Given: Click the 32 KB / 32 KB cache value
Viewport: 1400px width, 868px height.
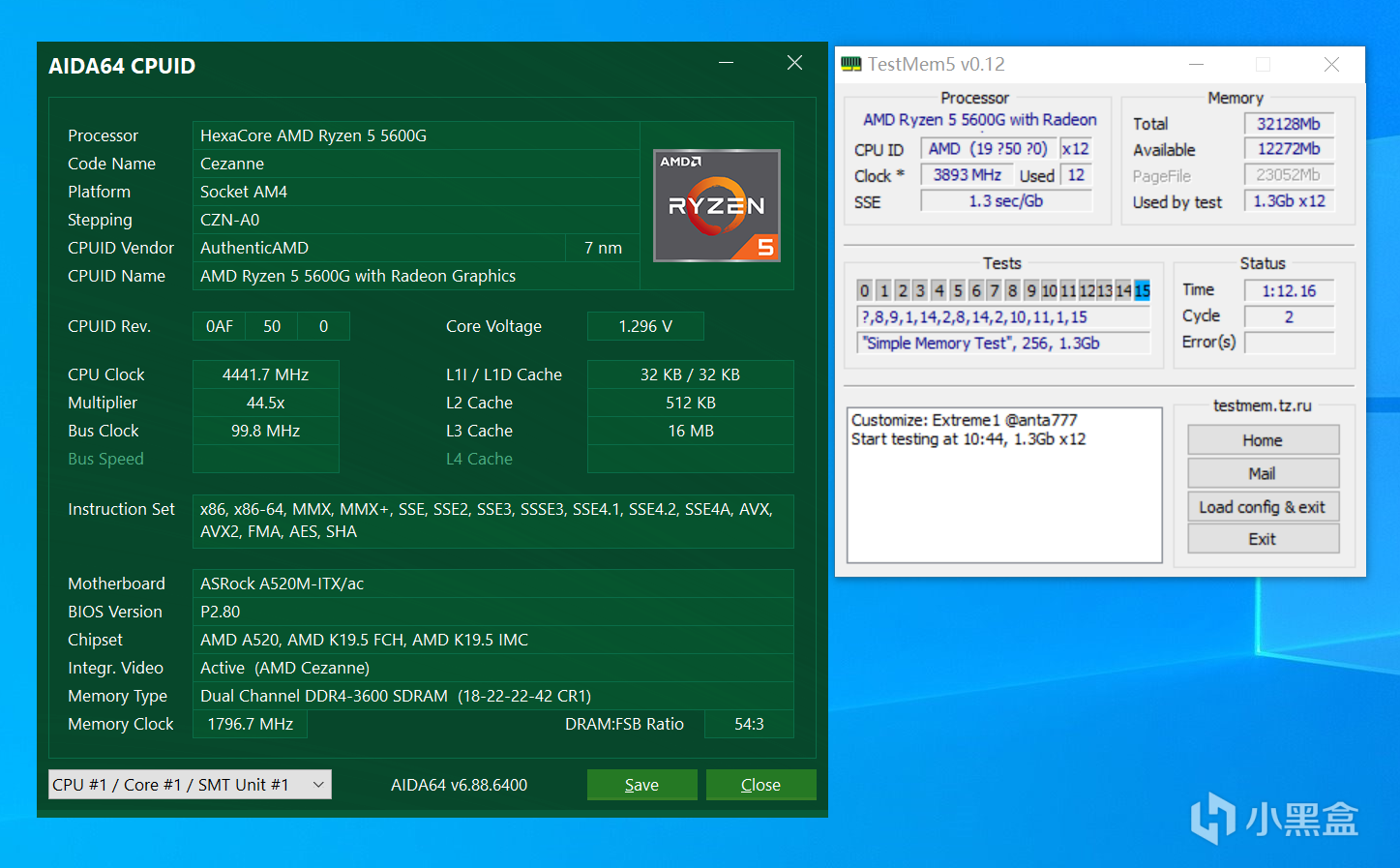Looking at the screenshot, I should pos(691,374).
